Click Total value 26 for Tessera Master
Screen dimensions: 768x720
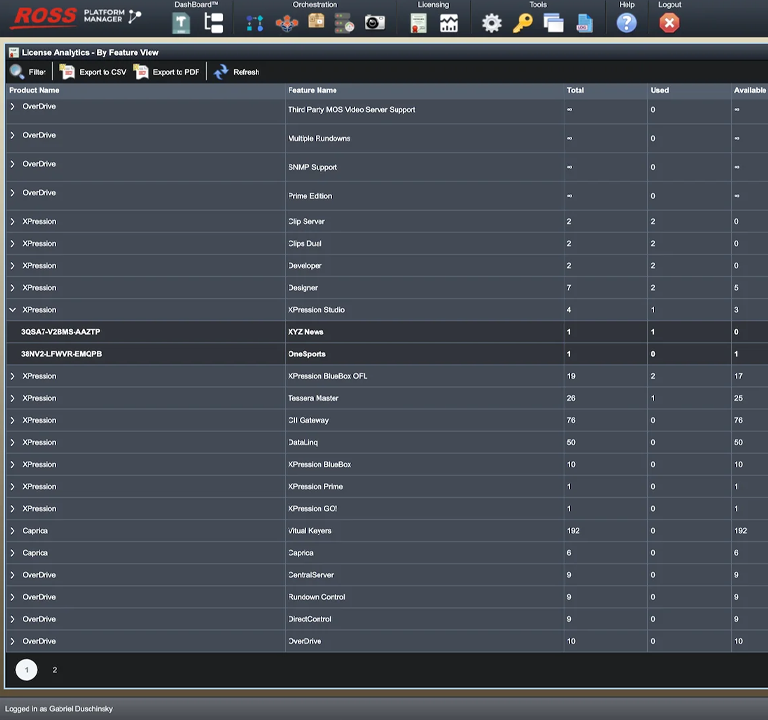point(571,398)
